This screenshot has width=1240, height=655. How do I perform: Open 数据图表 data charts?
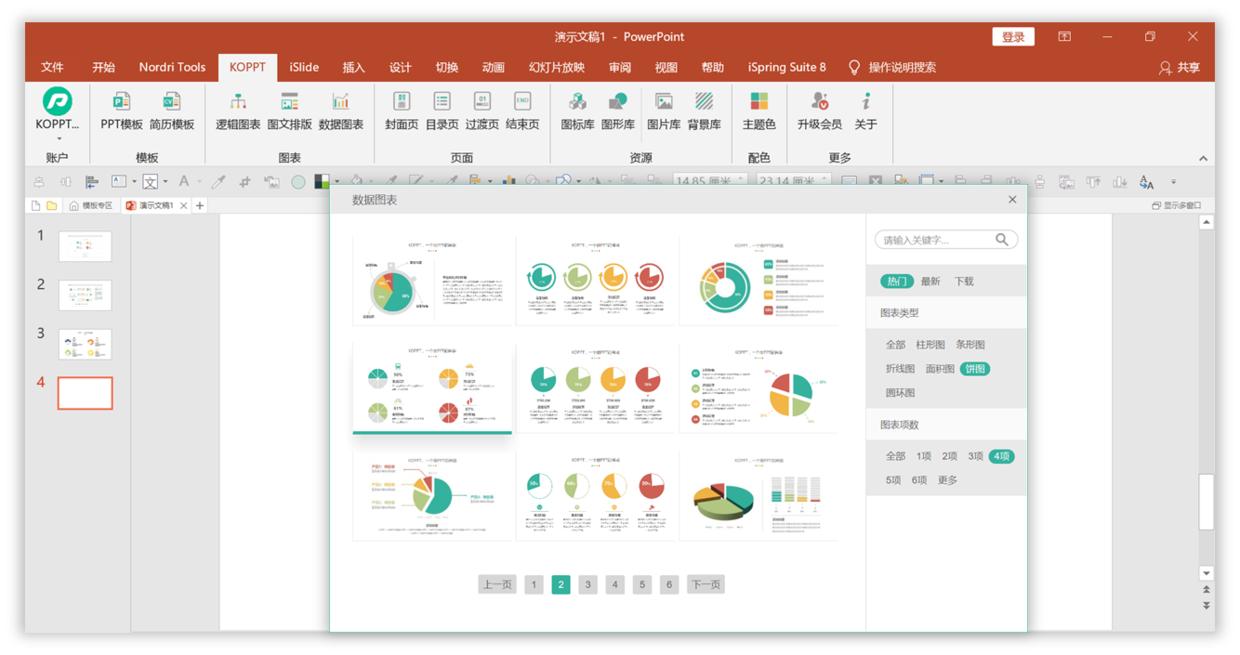point(341,110)
